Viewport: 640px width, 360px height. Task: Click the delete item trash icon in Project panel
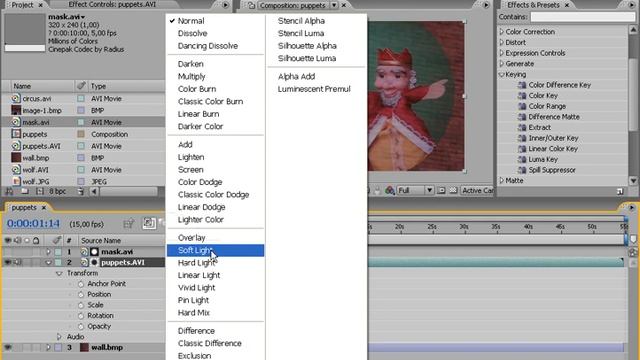[81, 191]
